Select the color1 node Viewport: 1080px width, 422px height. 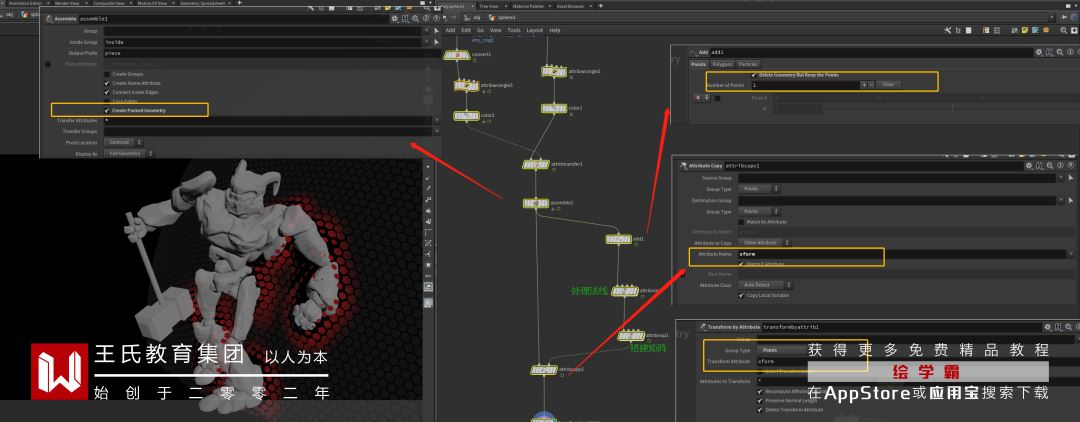tap(553, 108)
